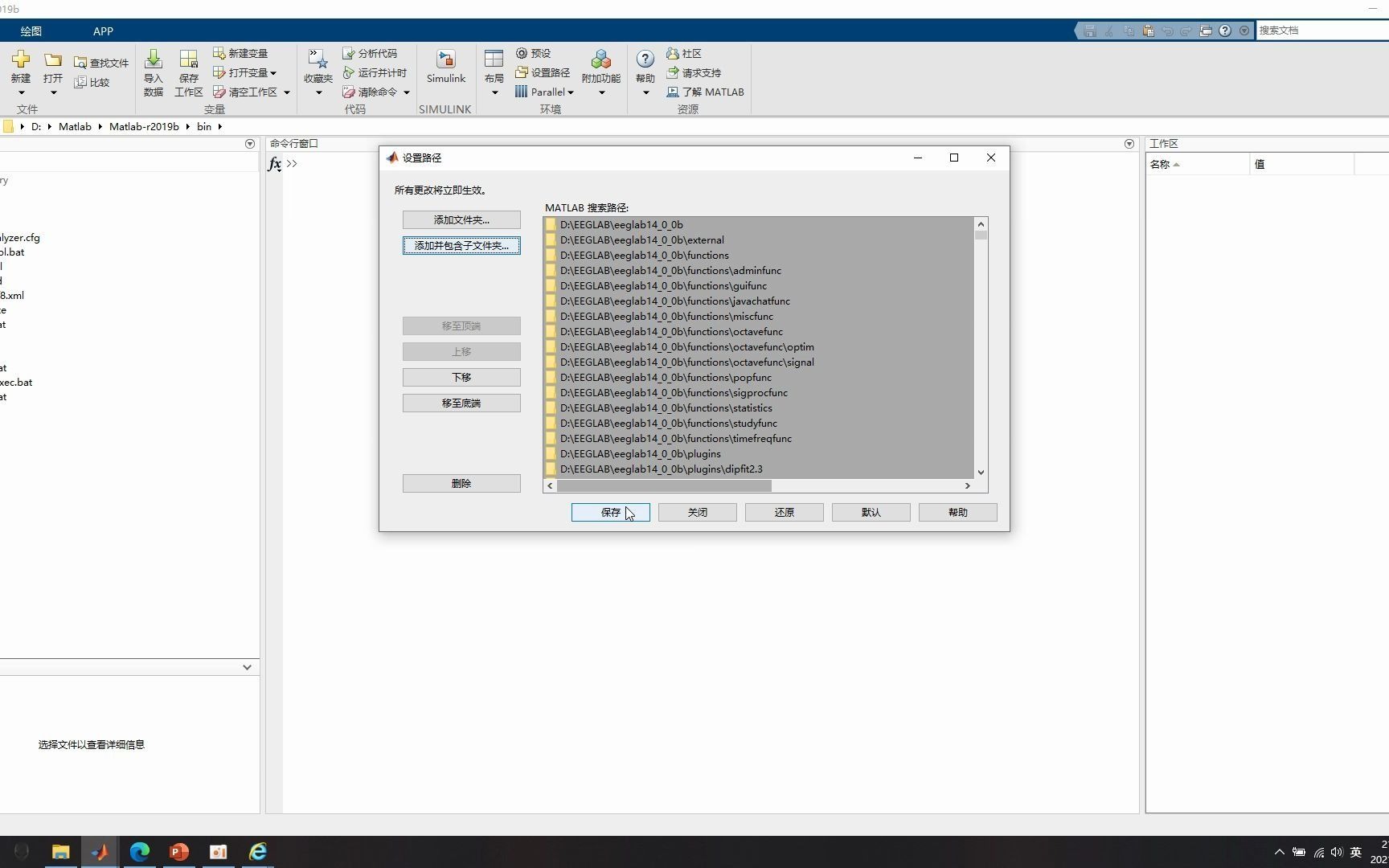Expand Clear Commands (清除命令) dropdown arrow
Image resolution: width=1389 pixels, height=868 pixels.
point(406,92)
